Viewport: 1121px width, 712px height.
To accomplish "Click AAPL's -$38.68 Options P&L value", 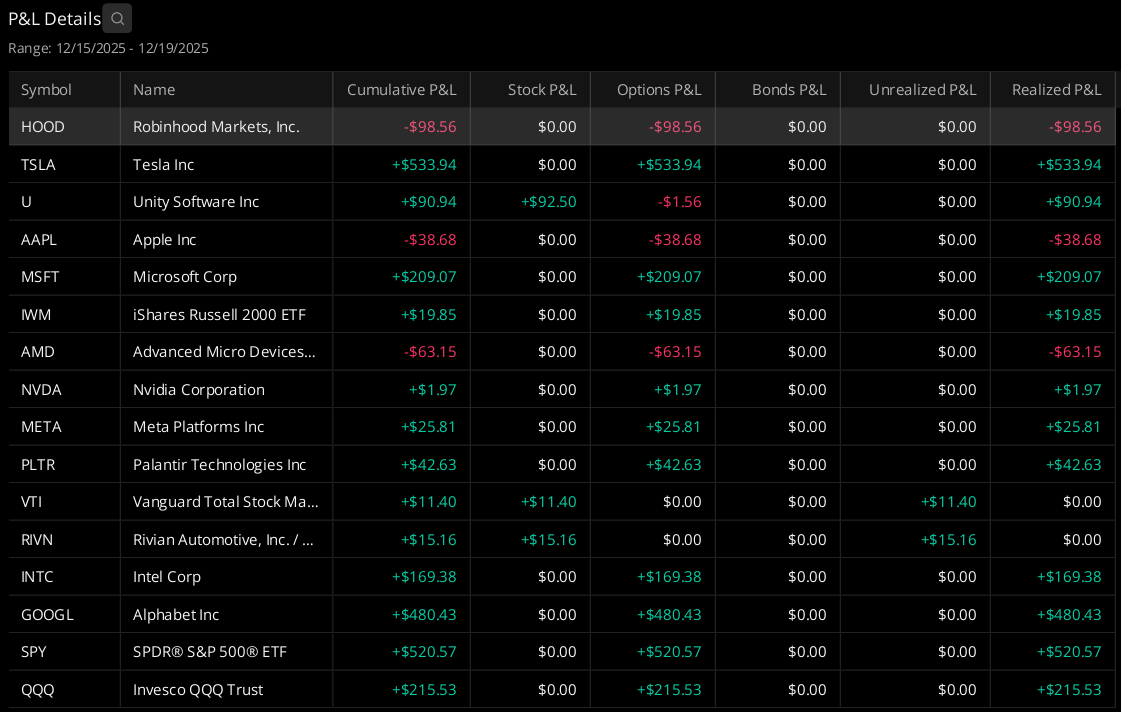I will pos(675,239).
